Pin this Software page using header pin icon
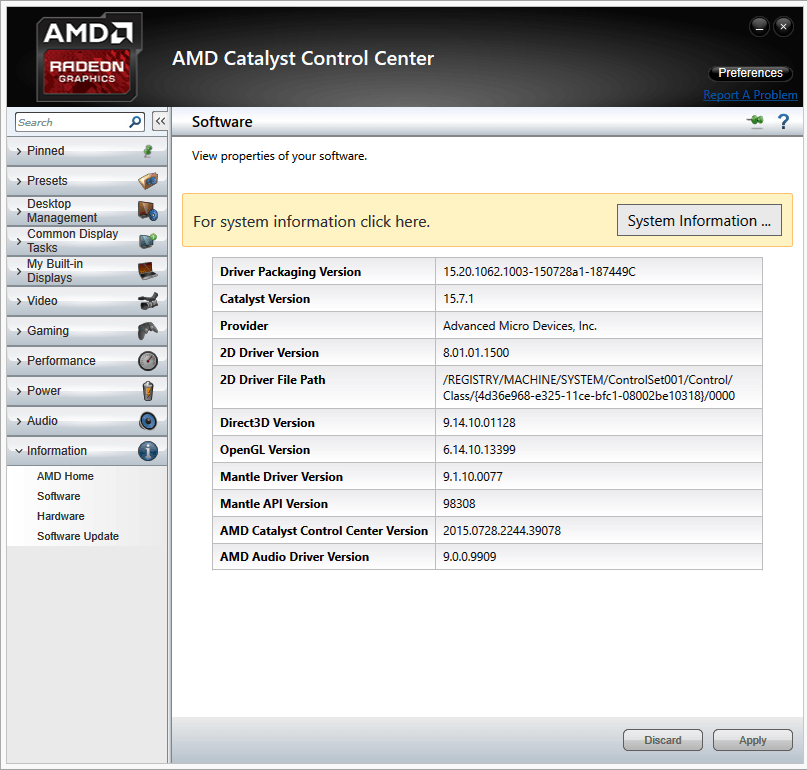The image size is (807, 770). [x=756, y=121]
